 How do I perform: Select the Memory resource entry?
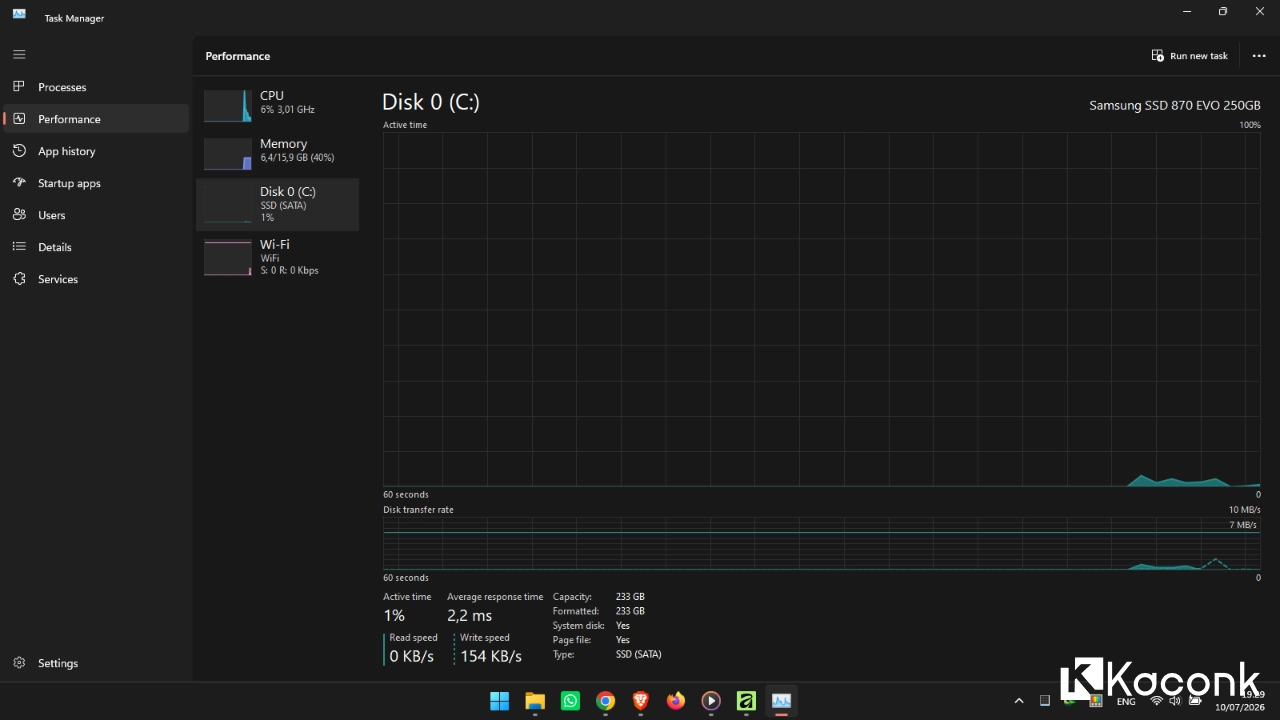[x=278, y=153]
